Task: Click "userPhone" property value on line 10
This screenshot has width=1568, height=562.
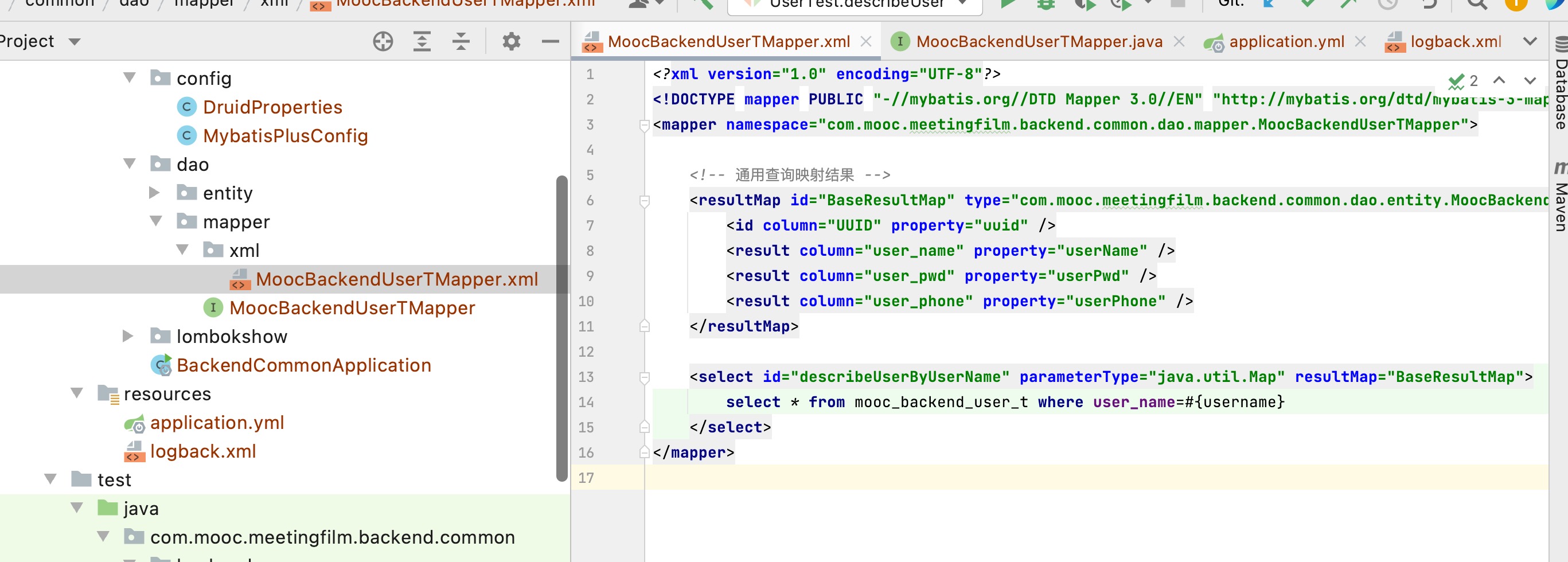Action: click(x=1115, y=301)
